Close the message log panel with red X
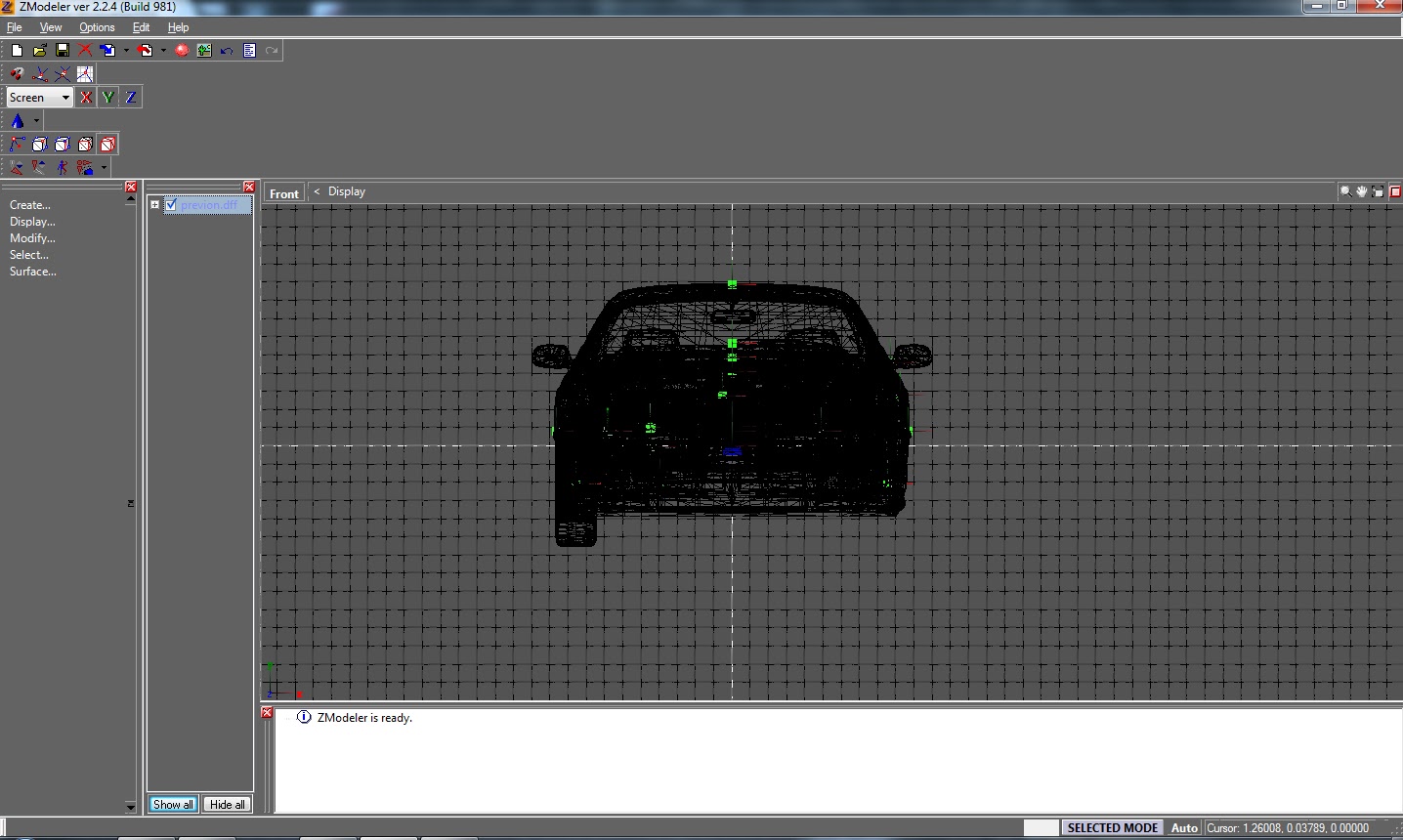The width and height of the screenshot is (1403, 840). [x=267, y=713]
